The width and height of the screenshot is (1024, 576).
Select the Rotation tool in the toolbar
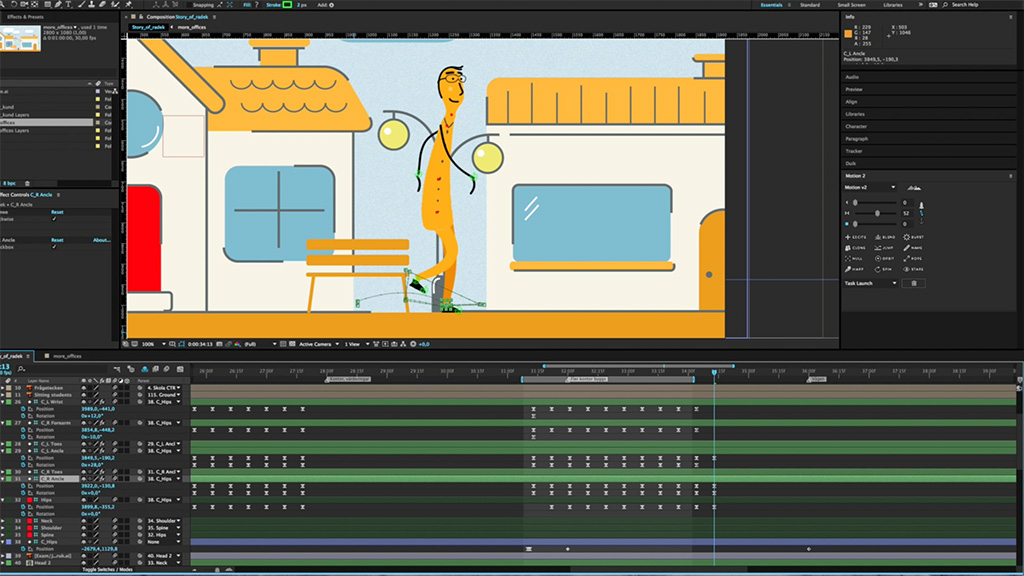tap(14, 5)
